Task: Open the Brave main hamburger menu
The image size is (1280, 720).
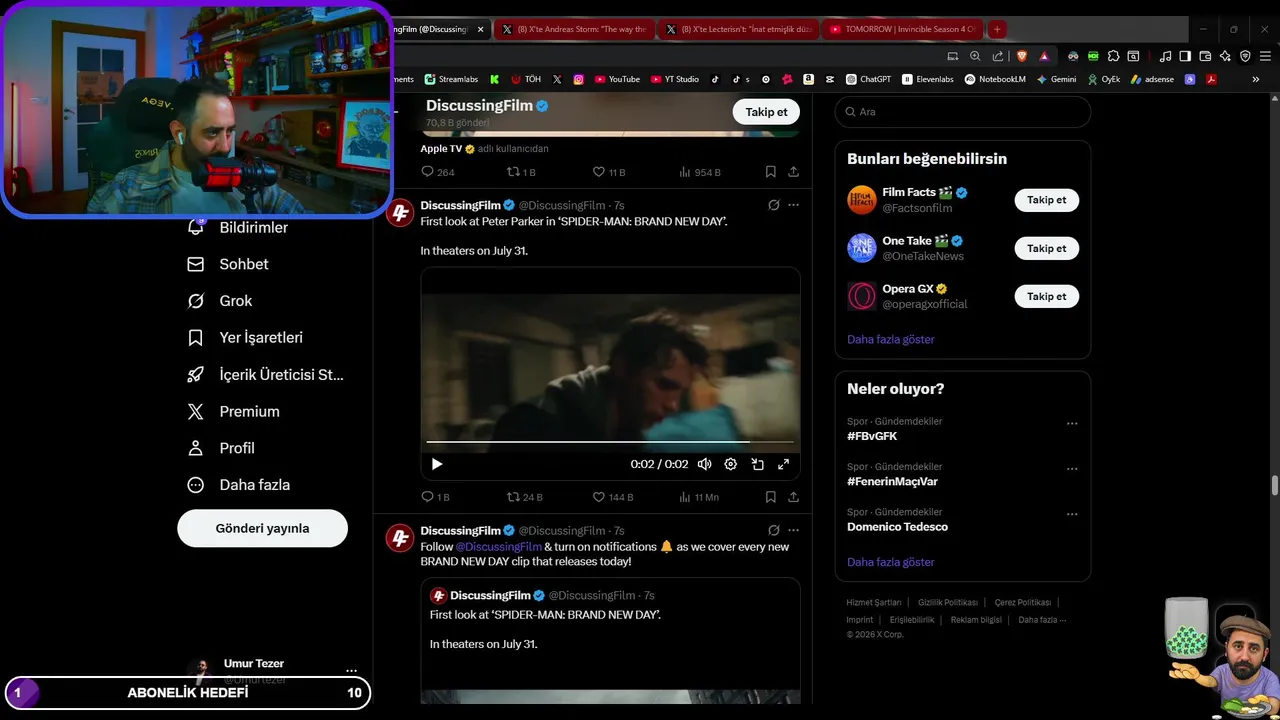Action: click(x=1265, y=56)
